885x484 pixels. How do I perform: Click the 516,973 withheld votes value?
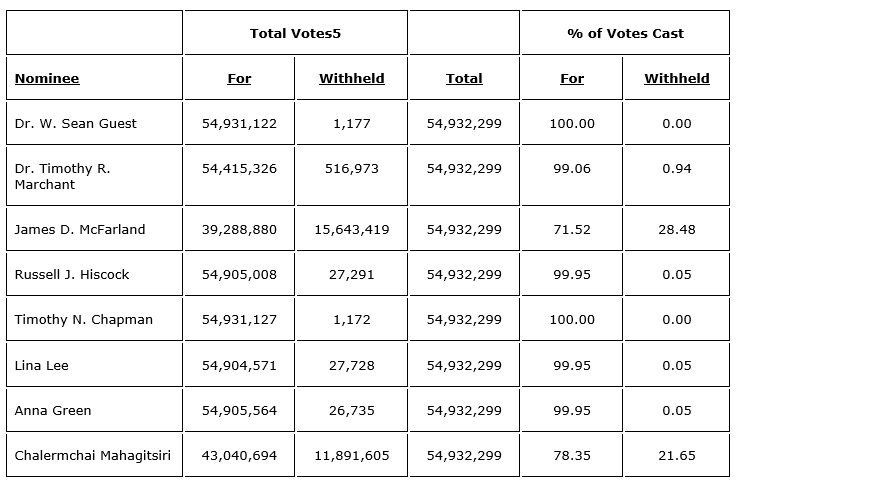(352, 168)
